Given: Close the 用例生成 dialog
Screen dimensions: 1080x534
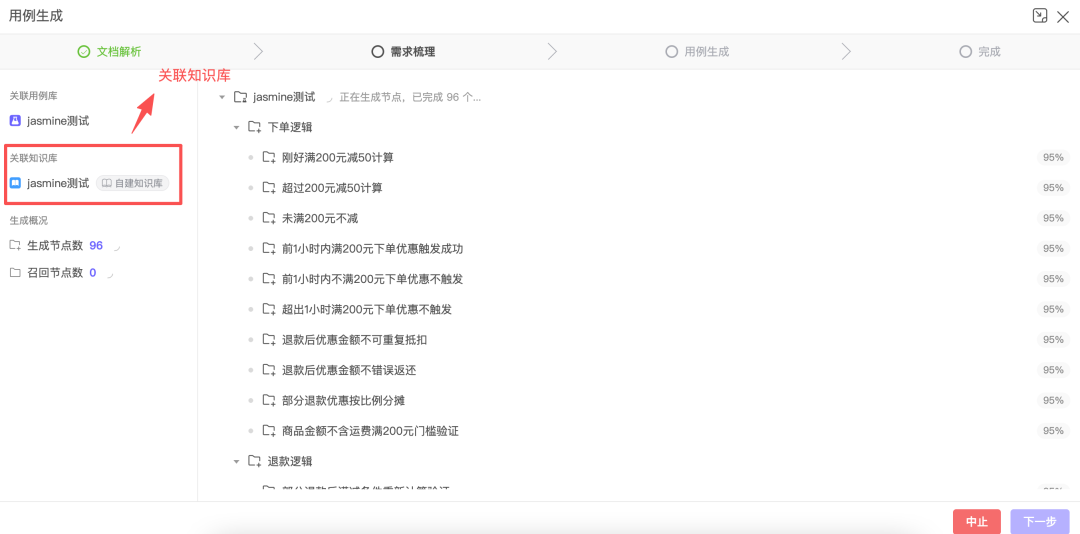Looking at the screenshot, I should tap(1062, 17).
